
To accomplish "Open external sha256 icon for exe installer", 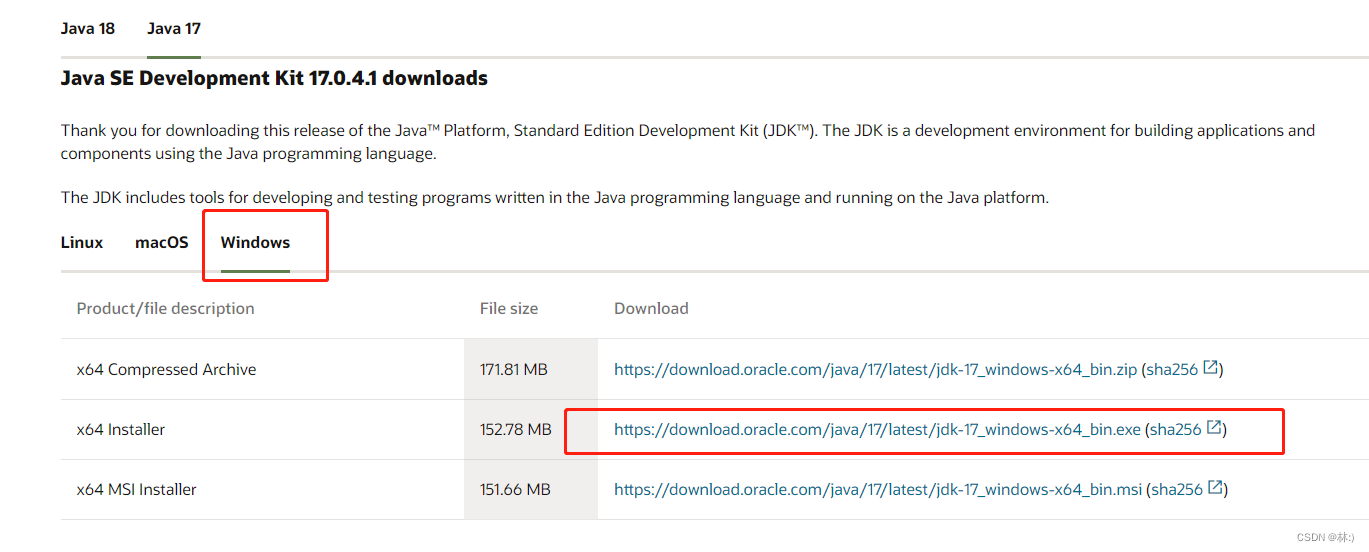I will 1214,428.
